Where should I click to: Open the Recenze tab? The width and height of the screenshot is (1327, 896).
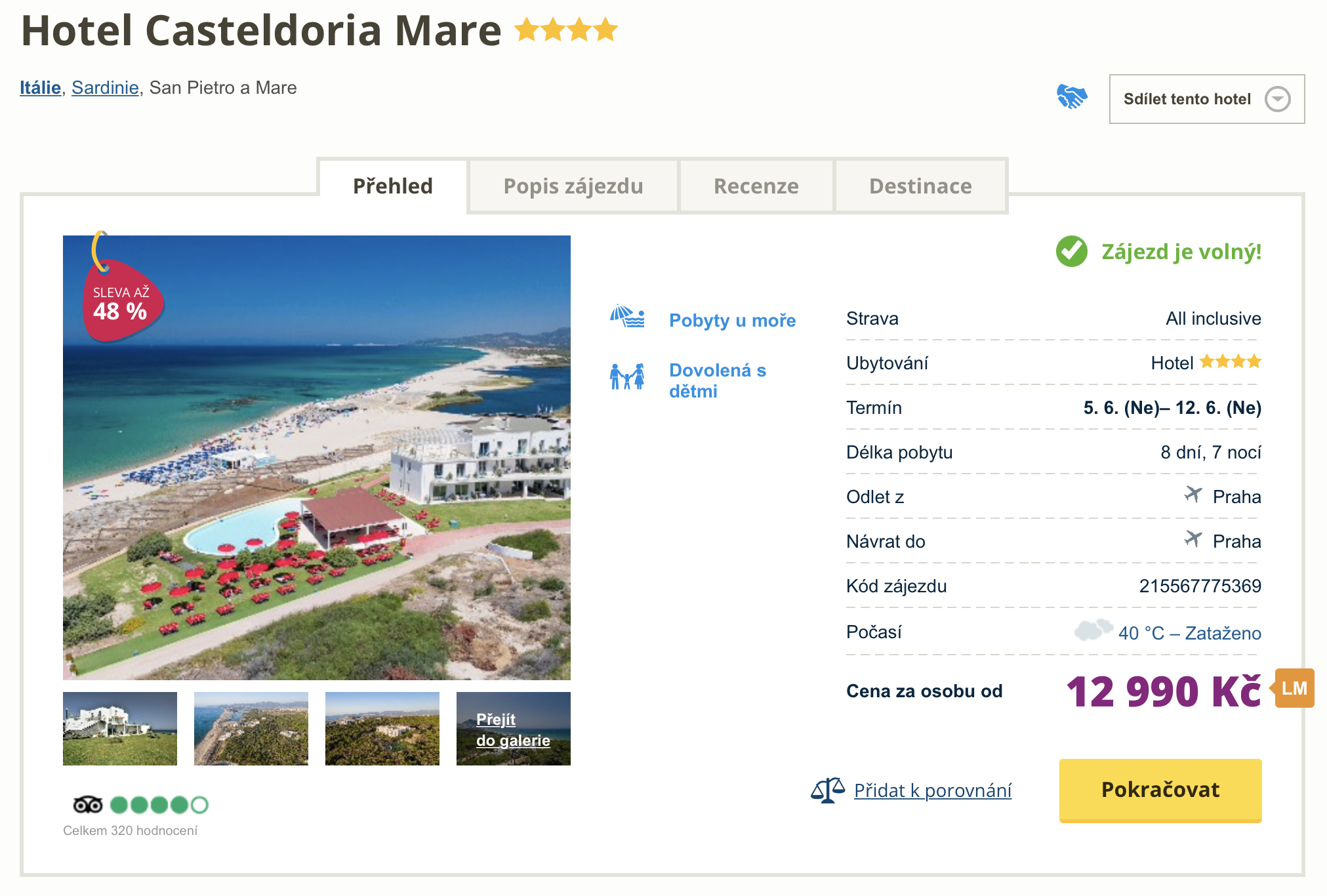click(756, 186)
